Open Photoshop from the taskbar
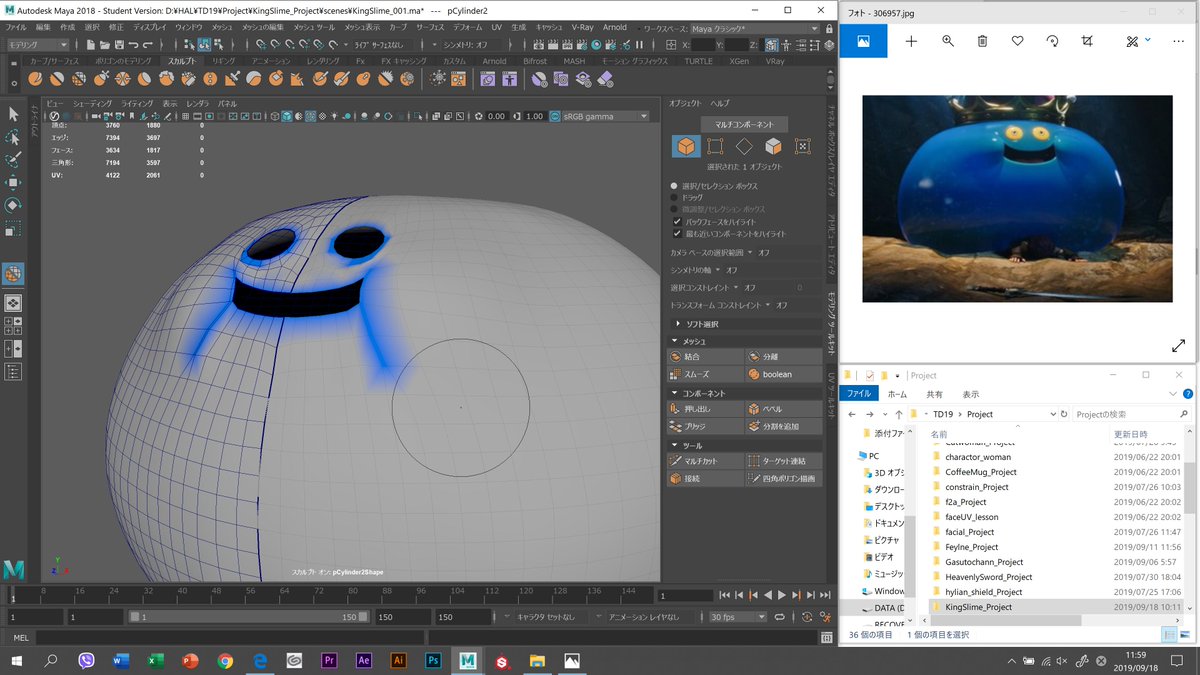 pyautogui.click(x=433, y=660)
